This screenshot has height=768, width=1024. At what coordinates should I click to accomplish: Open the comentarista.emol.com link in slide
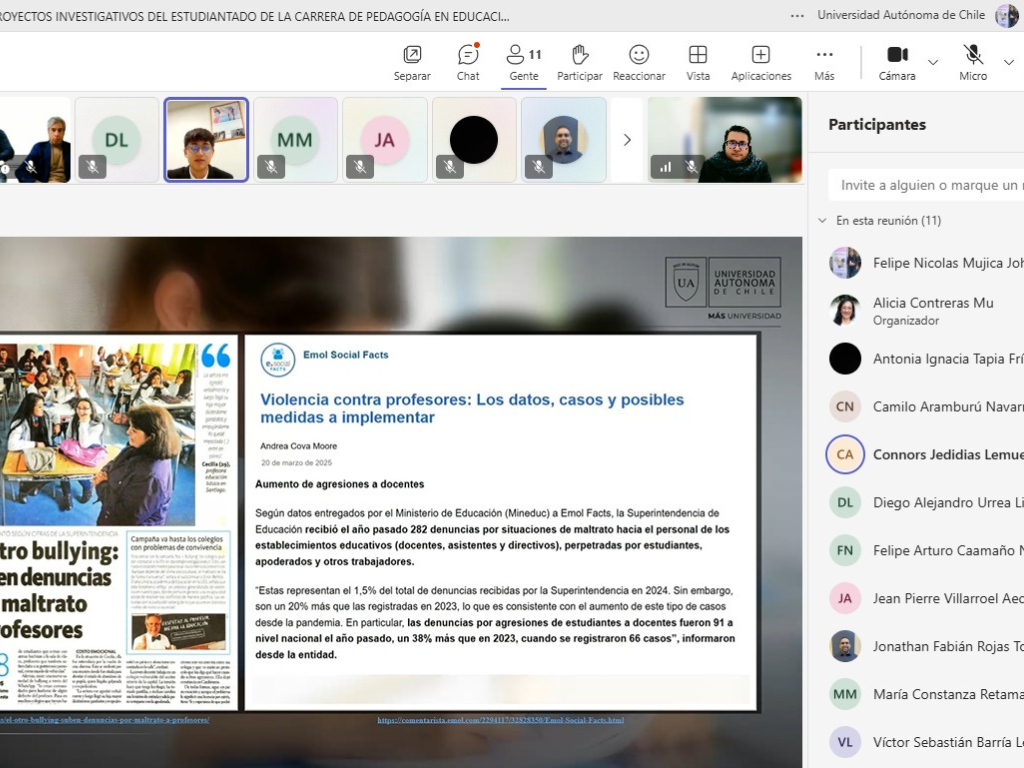(x=500, y=720)
